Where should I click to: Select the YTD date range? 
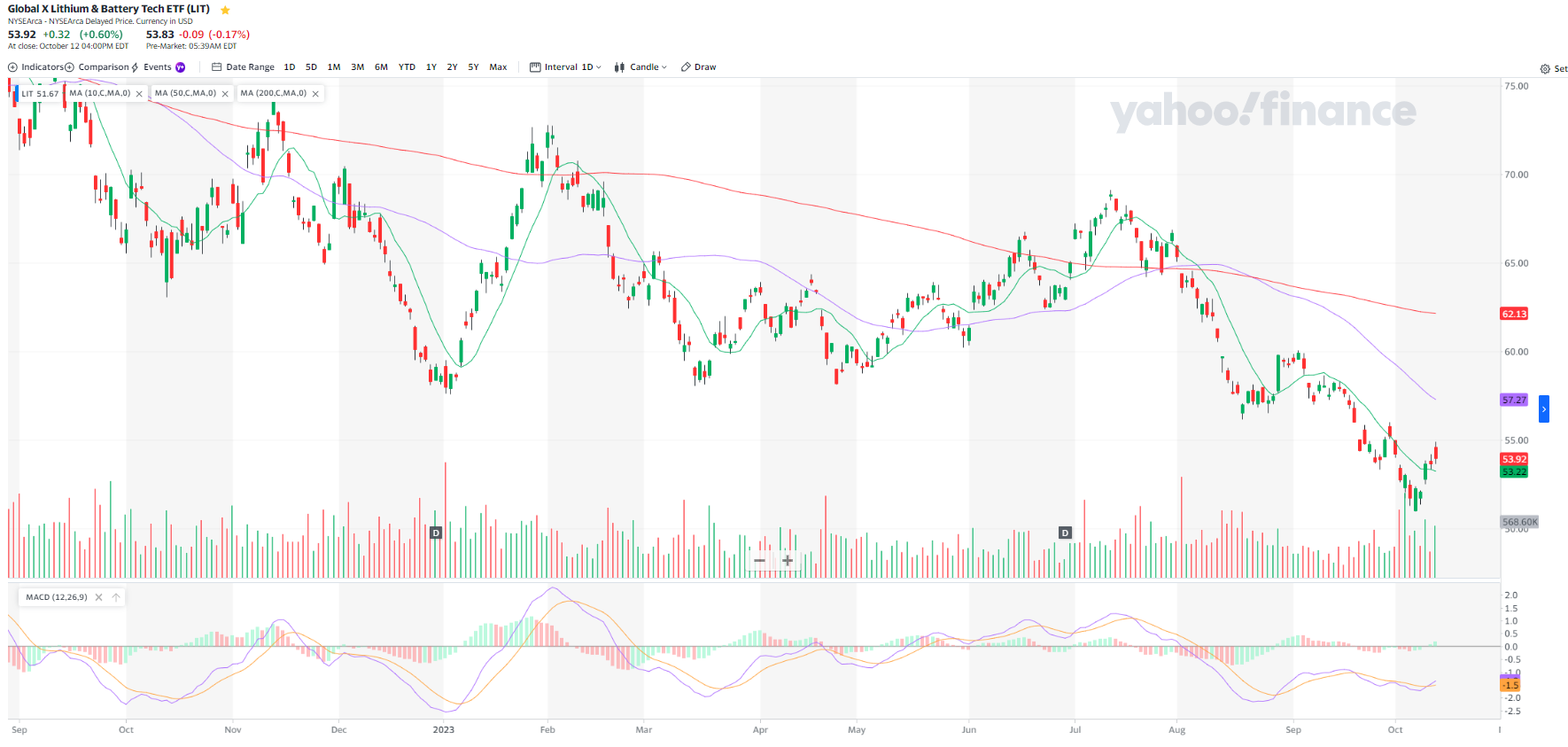click(x=407, y=67)
